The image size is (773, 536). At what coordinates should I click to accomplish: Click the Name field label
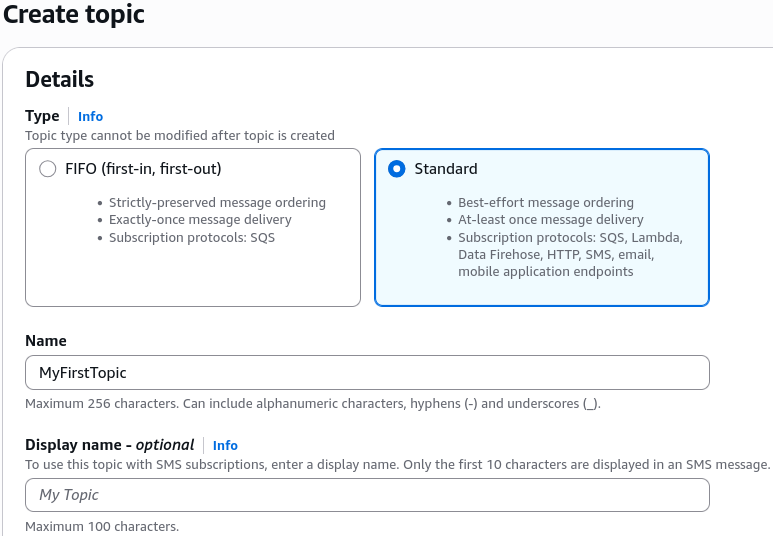pyautogui.click(x=46, y=341)
